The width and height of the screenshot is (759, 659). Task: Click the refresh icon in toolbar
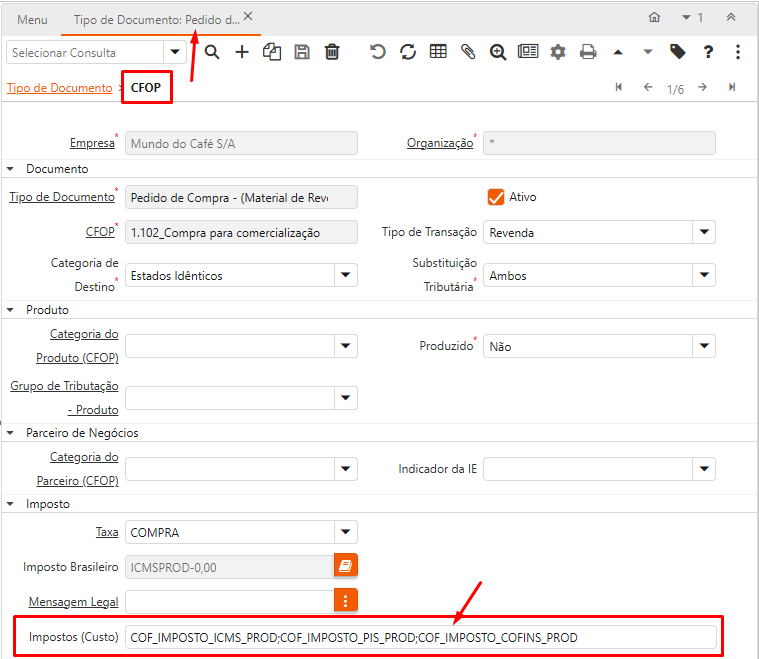pyautogui.click(x=407, y=52)
